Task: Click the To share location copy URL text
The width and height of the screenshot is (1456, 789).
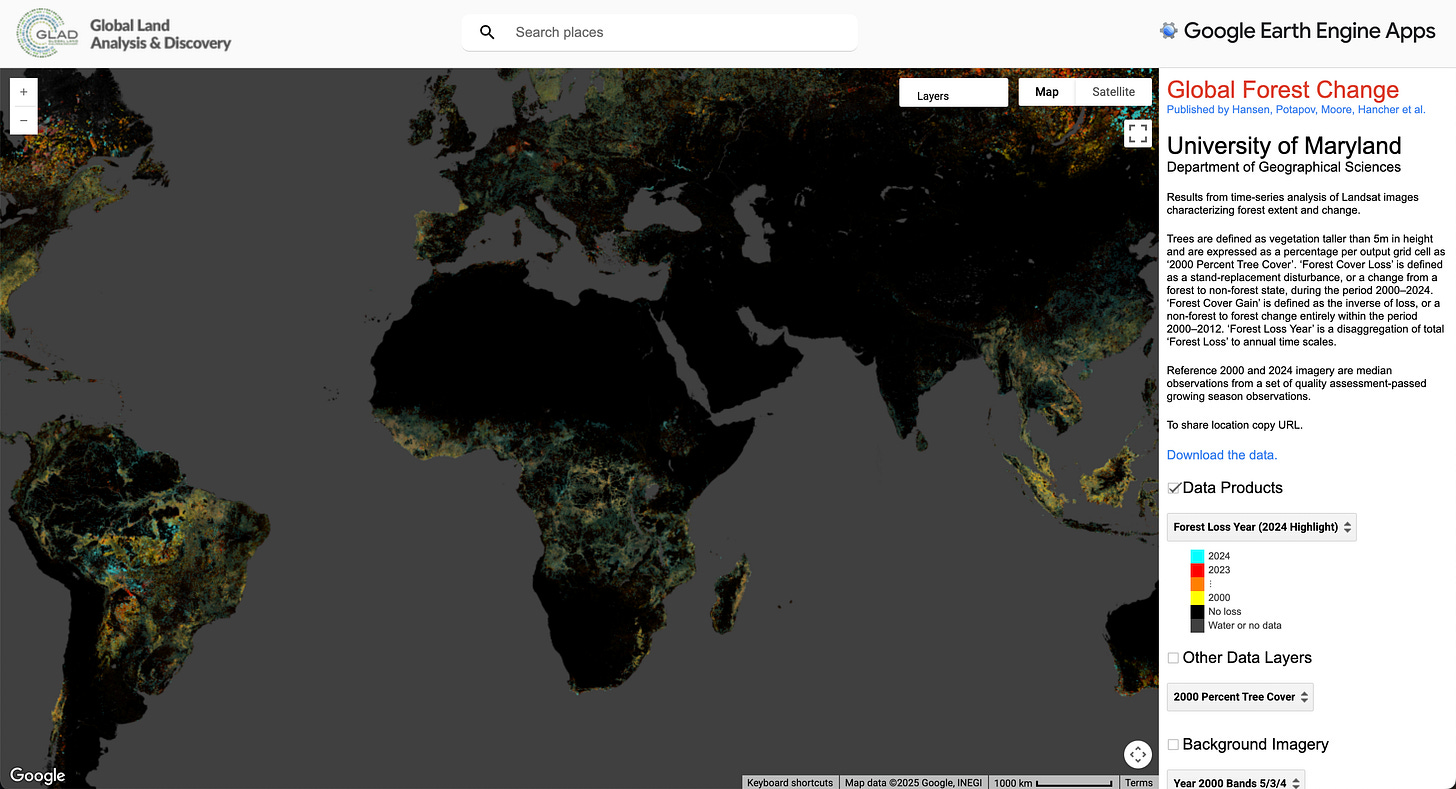Action: pyautogui.click(x=1236, y=425)
